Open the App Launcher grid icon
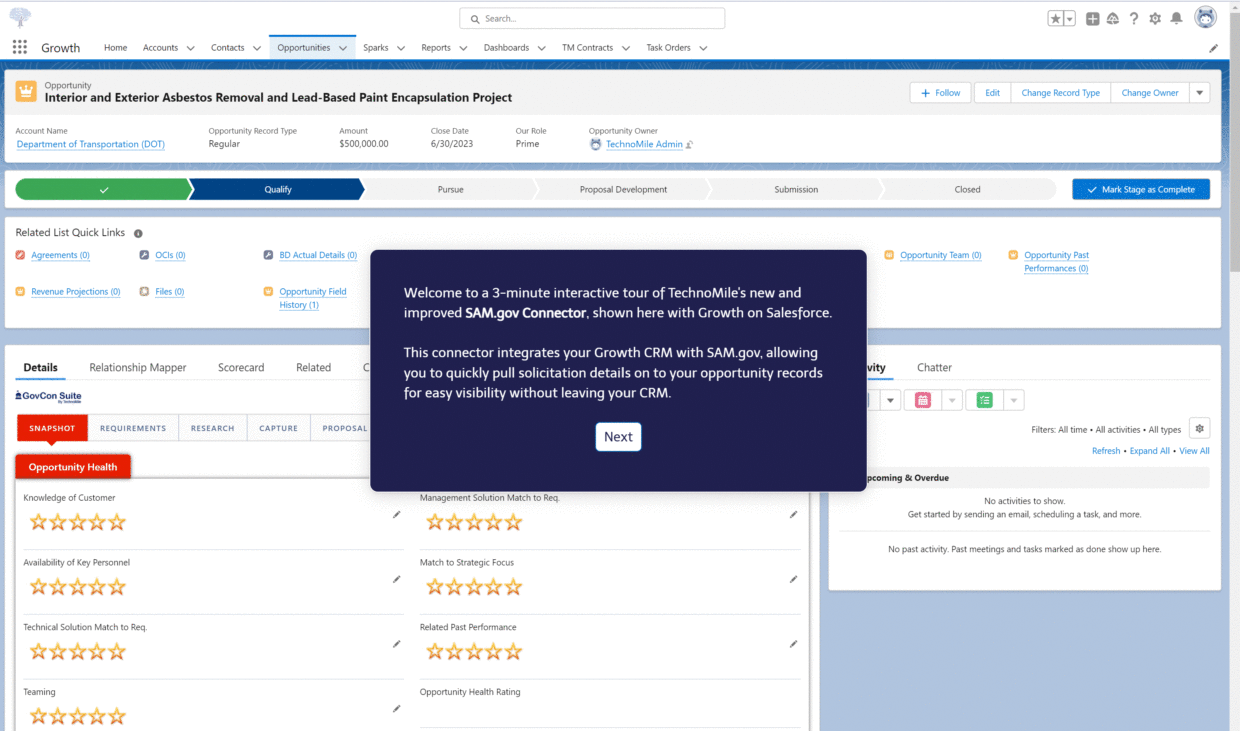Viewport: 1240px width, 731px height. click(x=19, y=47)
